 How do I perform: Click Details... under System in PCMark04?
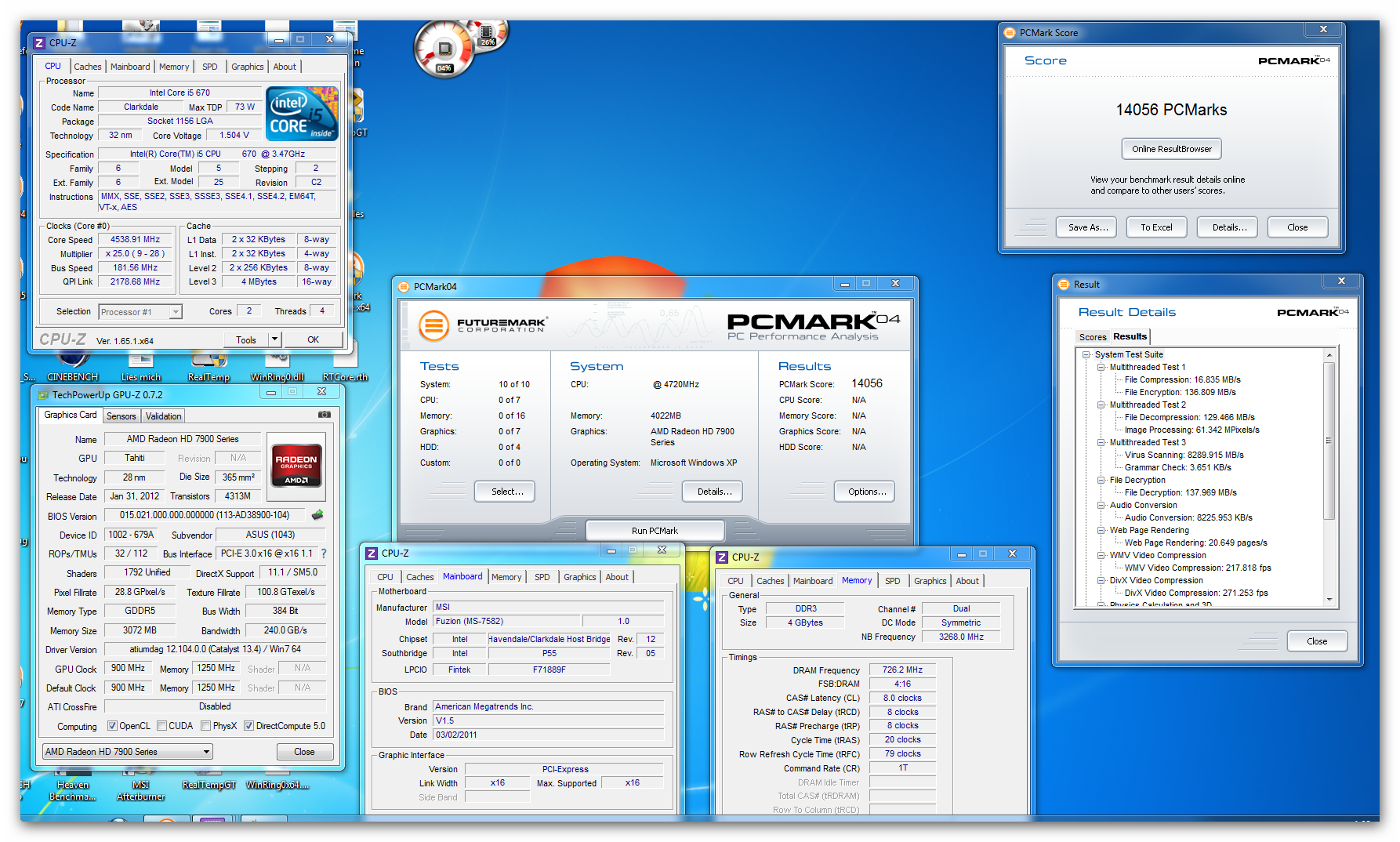(712, 492)
